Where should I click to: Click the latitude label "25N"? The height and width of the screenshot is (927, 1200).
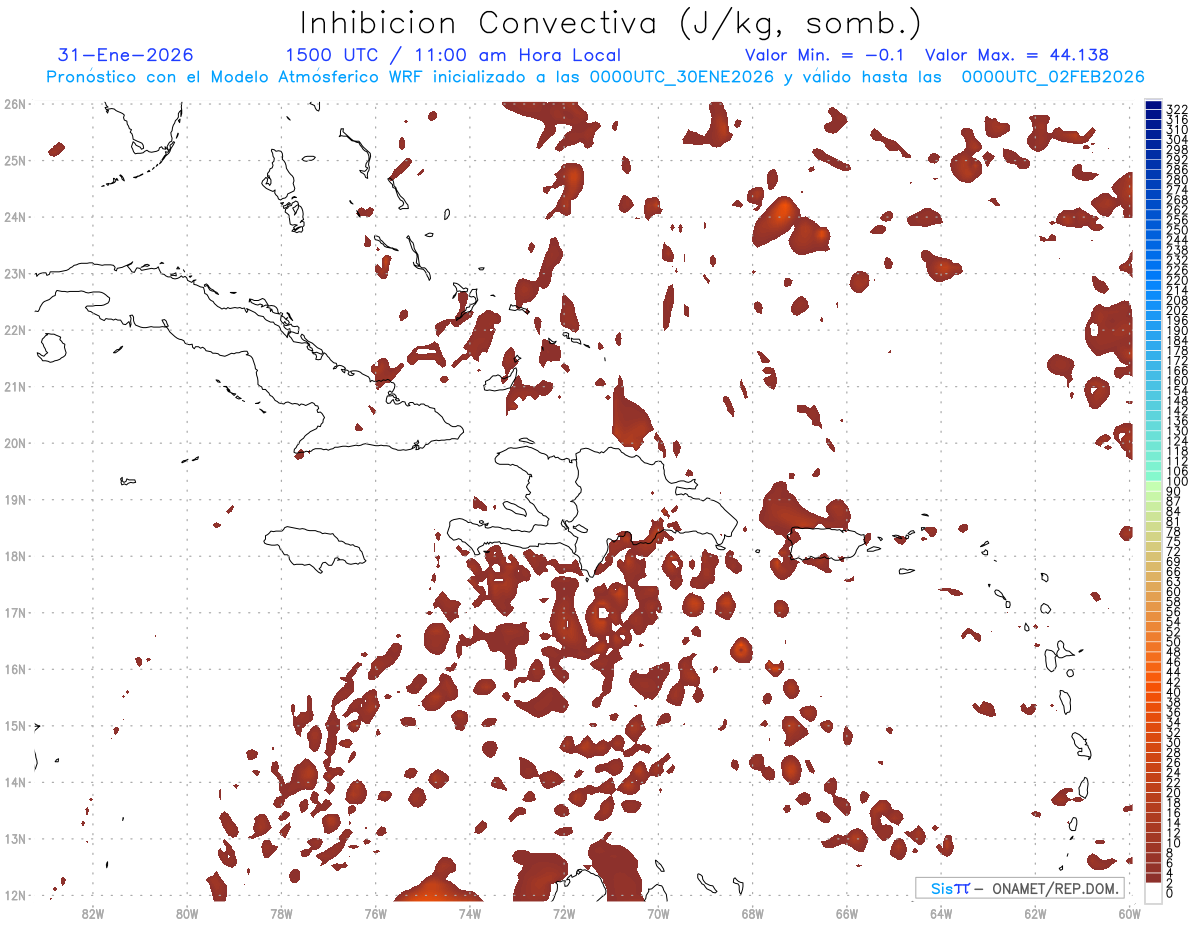click(x=15, y=160)
